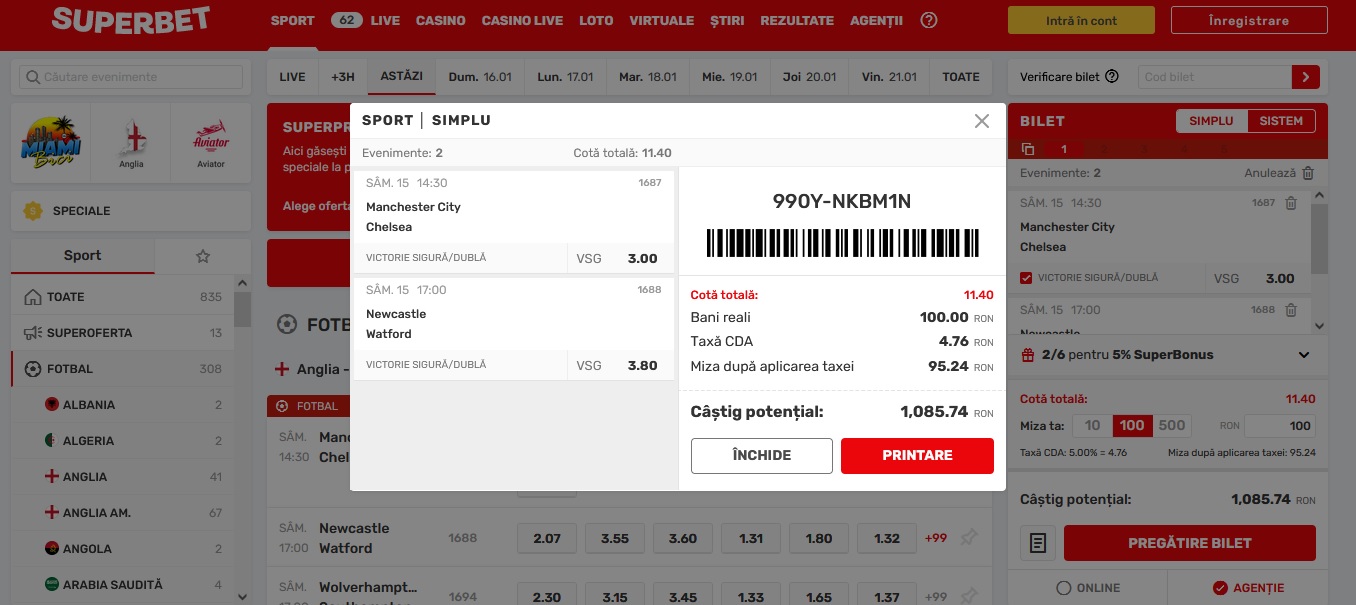Click the TOATE home icon in sport list

[x=32, y=297]
